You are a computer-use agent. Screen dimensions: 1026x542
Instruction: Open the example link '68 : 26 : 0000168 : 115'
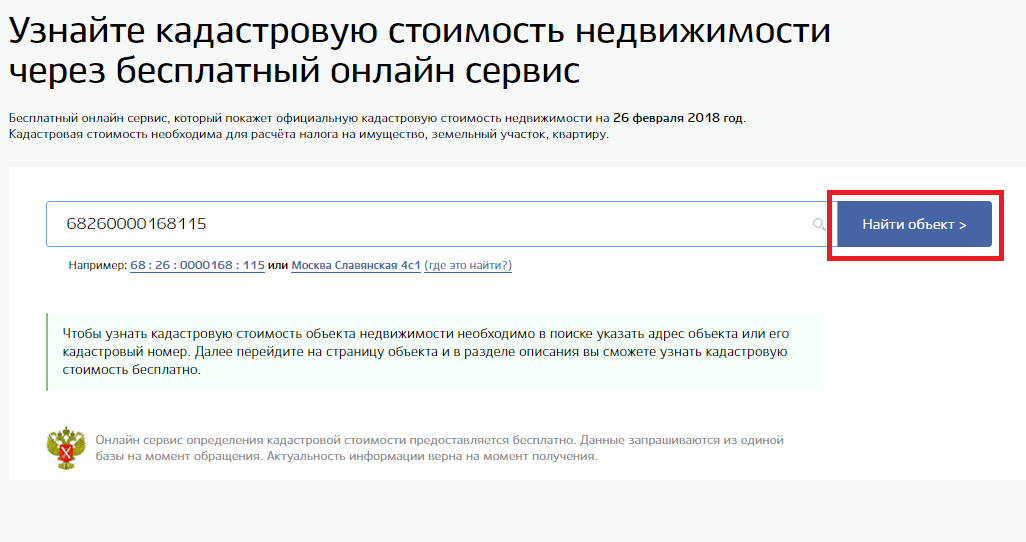pos(198,265)
